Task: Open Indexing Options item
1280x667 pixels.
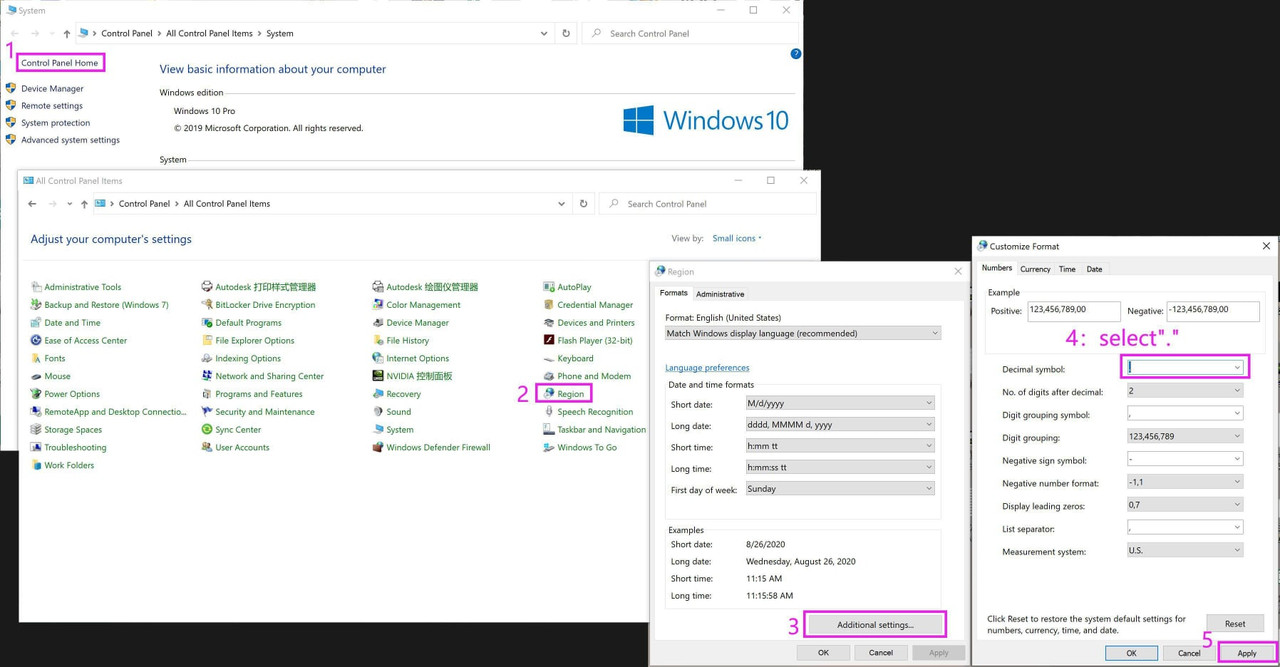Action: [x=241, y=358]
